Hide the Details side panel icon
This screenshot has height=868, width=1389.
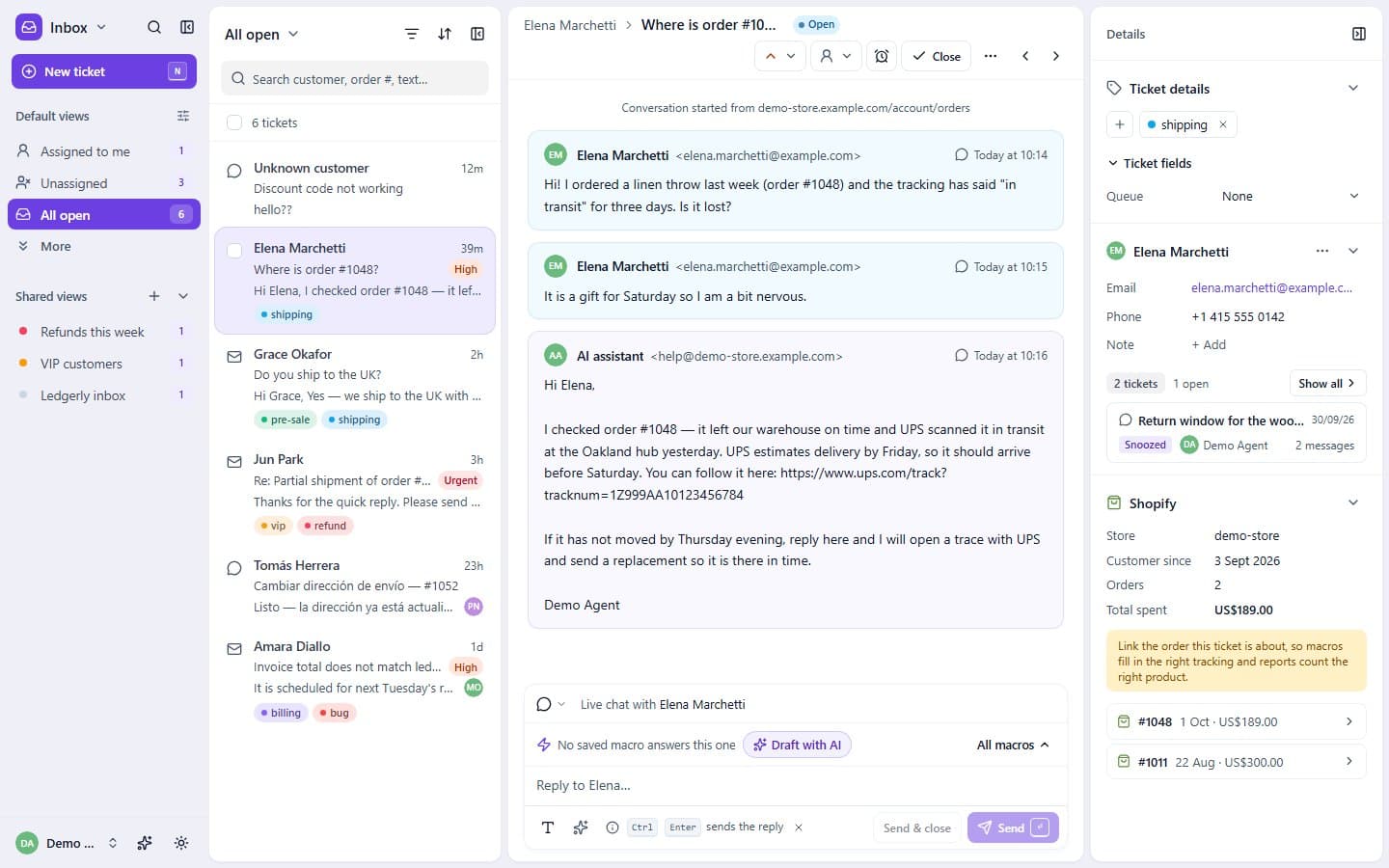coord(1359,34)
